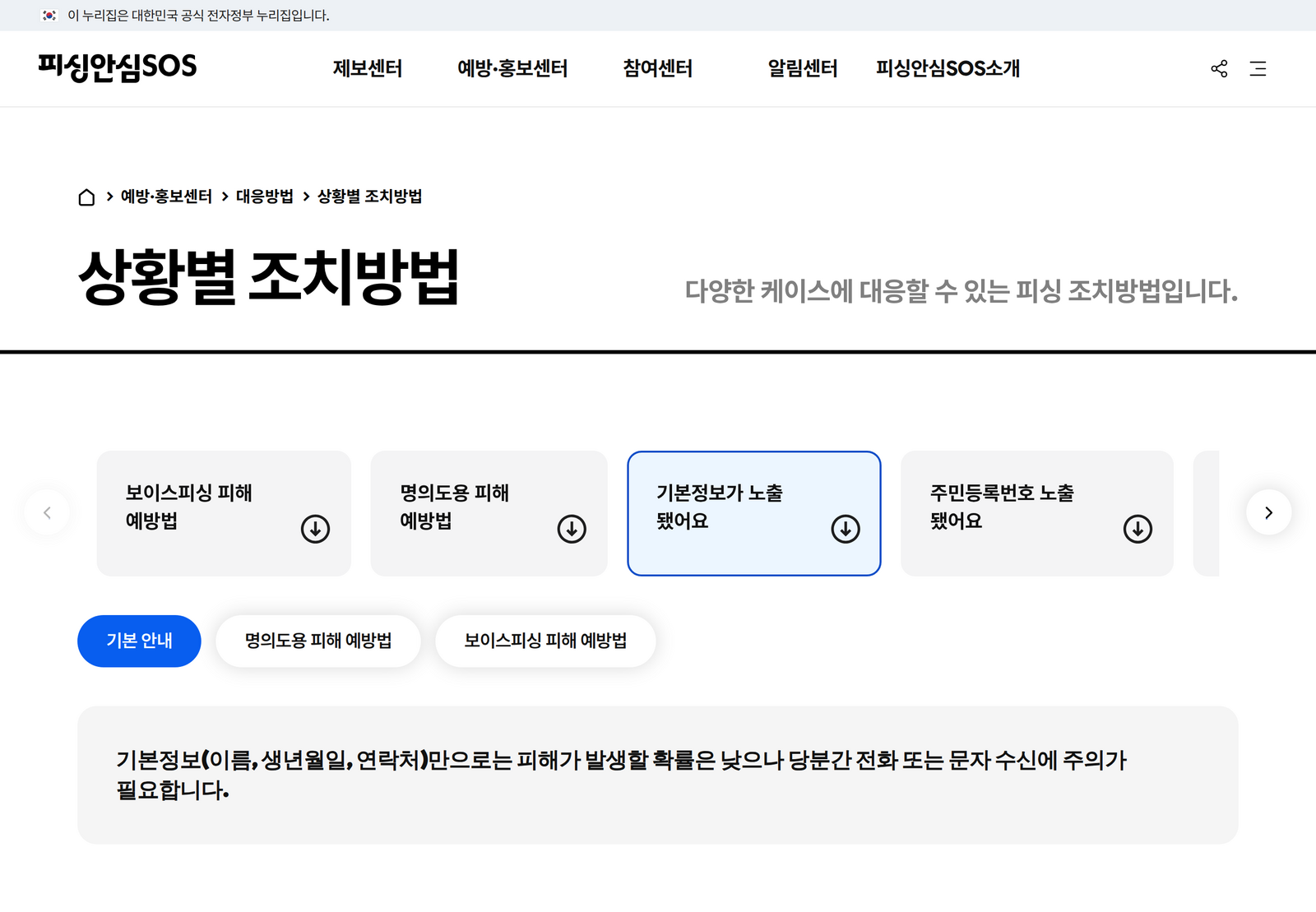Select the 보이스피싱 피해 예방법 card
1316x912 pixels.
[x=224, y=513]
